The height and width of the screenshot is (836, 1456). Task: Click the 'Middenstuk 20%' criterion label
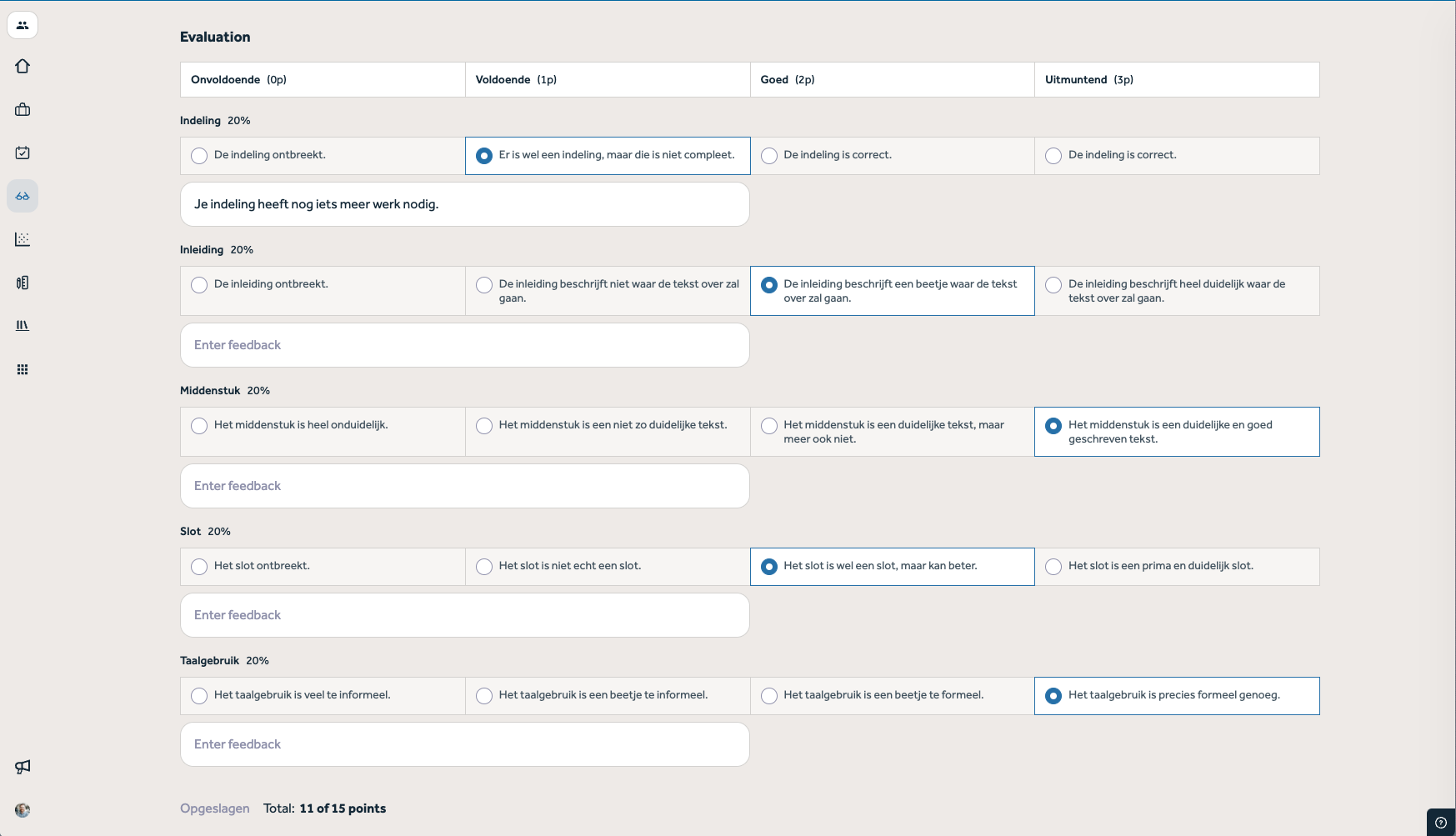point(225,391)
